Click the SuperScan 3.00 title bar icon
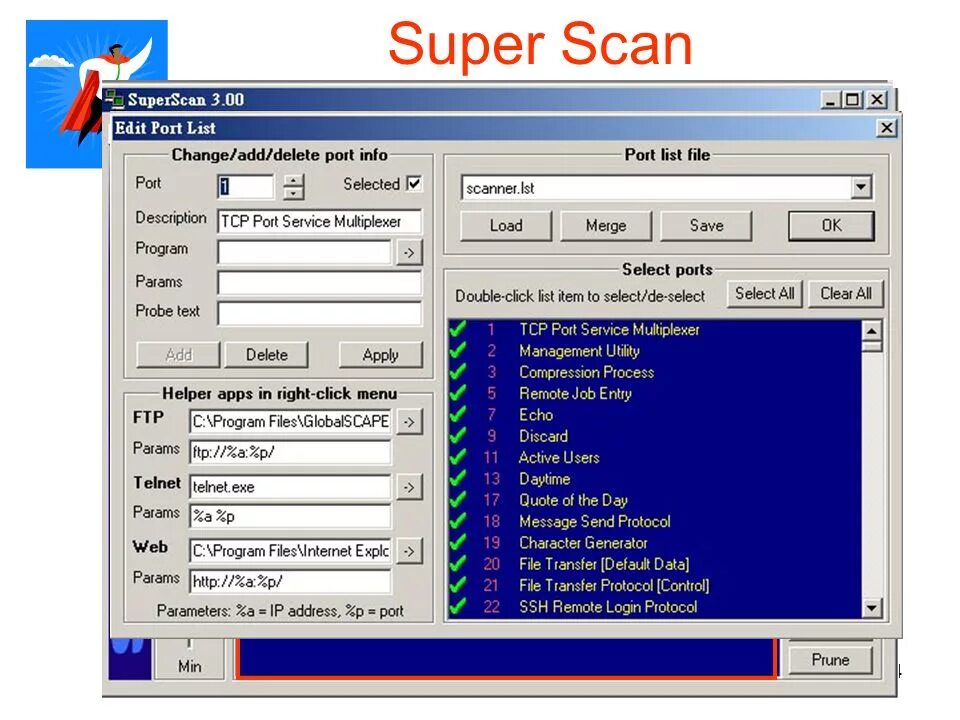 coord(114,99)
